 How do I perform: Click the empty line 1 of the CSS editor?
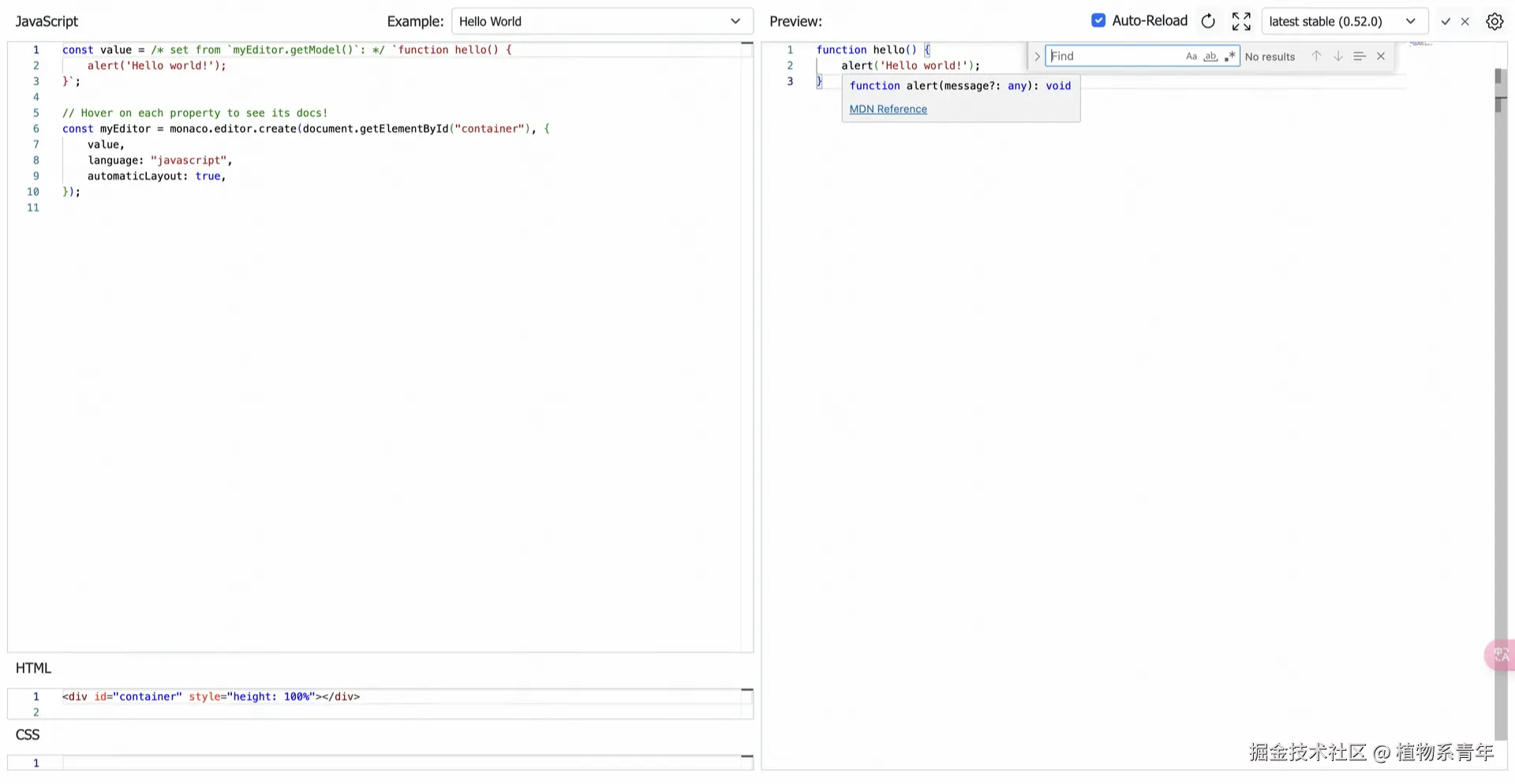coord(402,763)
